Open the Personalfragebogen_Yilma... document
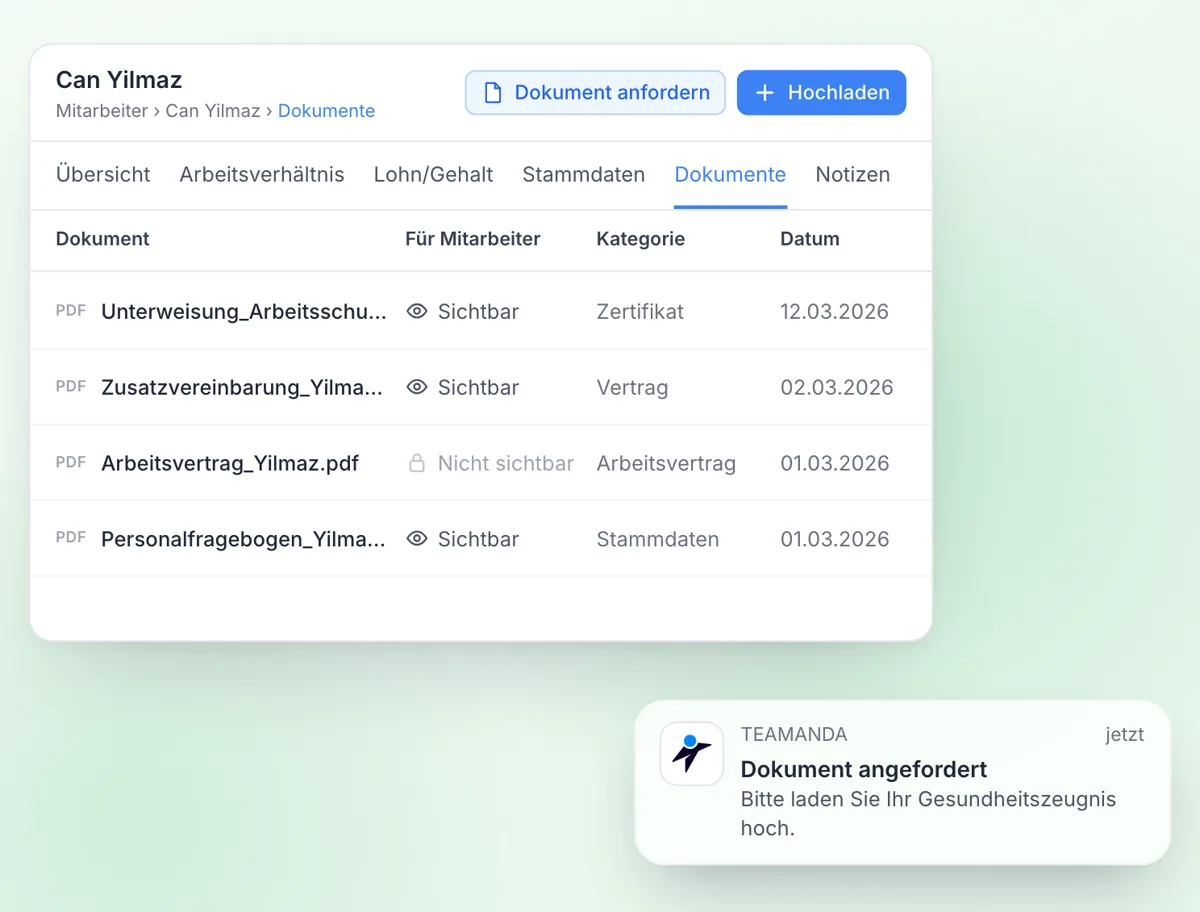 coord(243,540)
